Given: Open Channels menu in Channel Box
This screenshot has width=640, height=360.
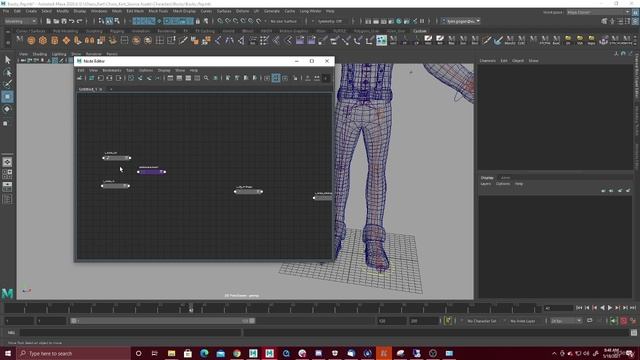Looking at the screenshot, I should (487, 60).
